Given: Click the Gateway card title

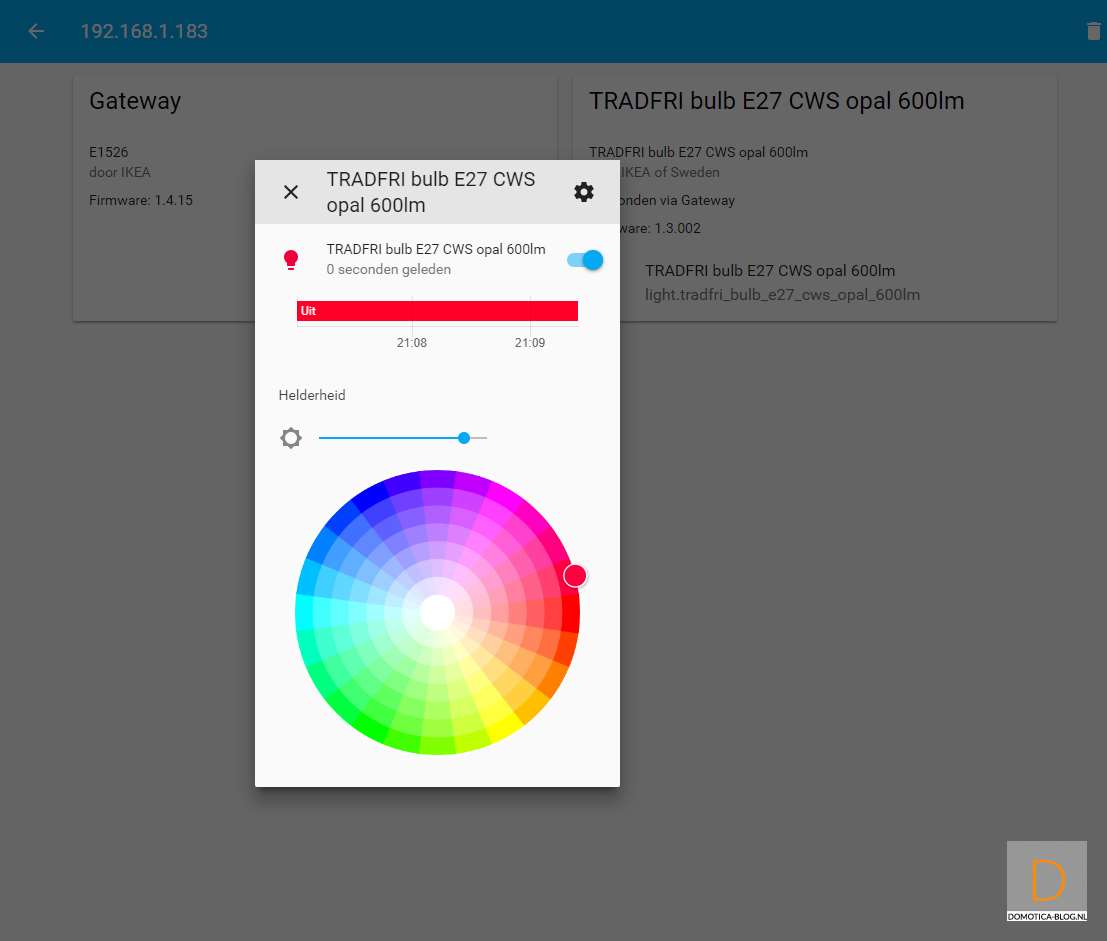Looking at the screenshot, I should tap(135, 101).
